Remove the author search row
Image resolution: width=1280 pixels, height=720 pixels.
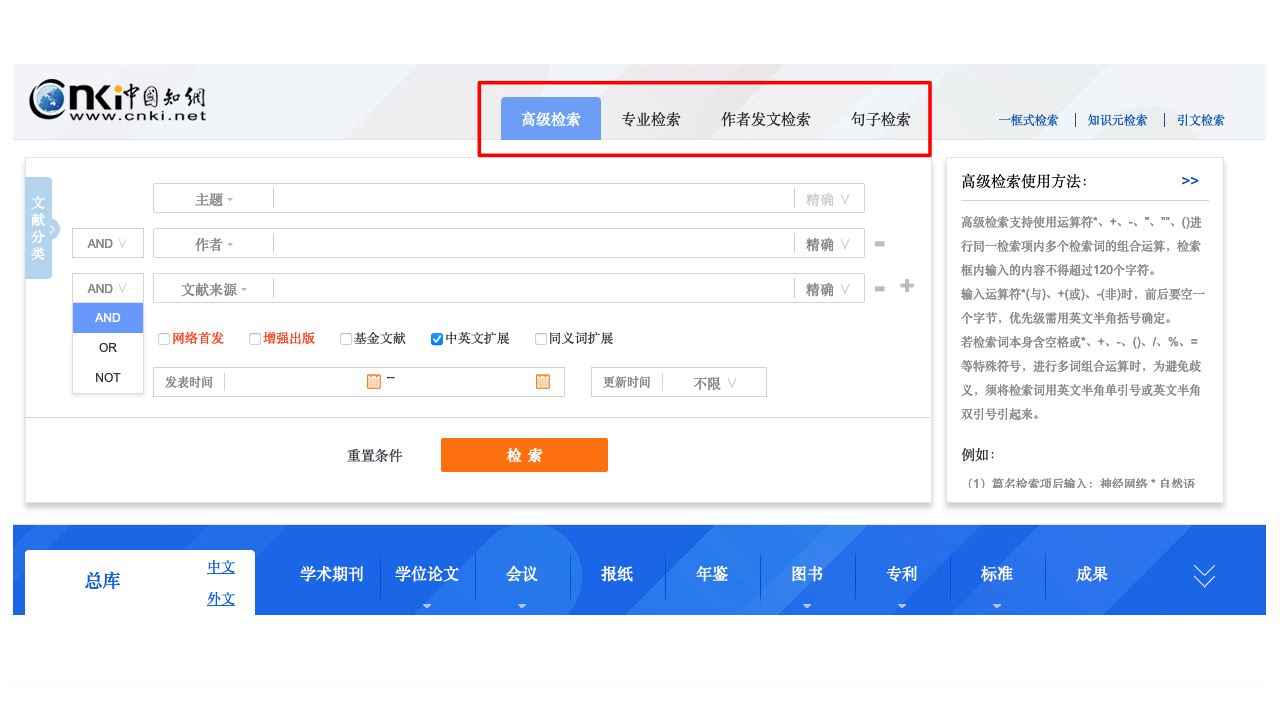tap(879, 244)
